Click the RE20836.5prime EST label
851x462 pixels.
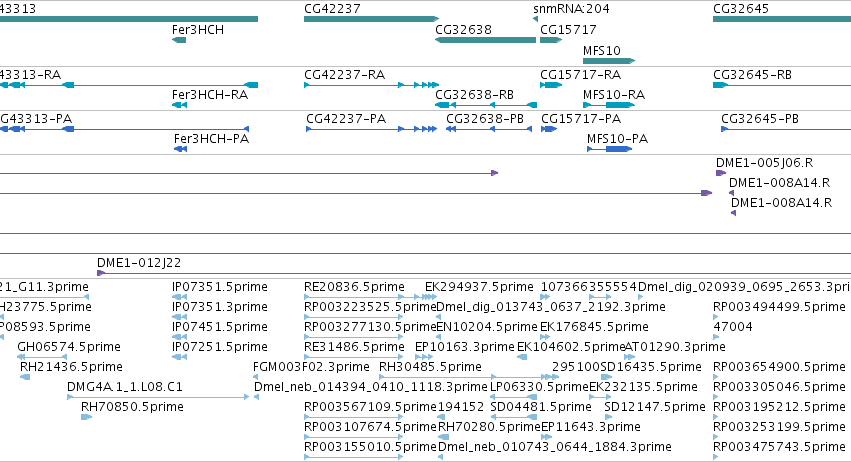coord(354,287)
